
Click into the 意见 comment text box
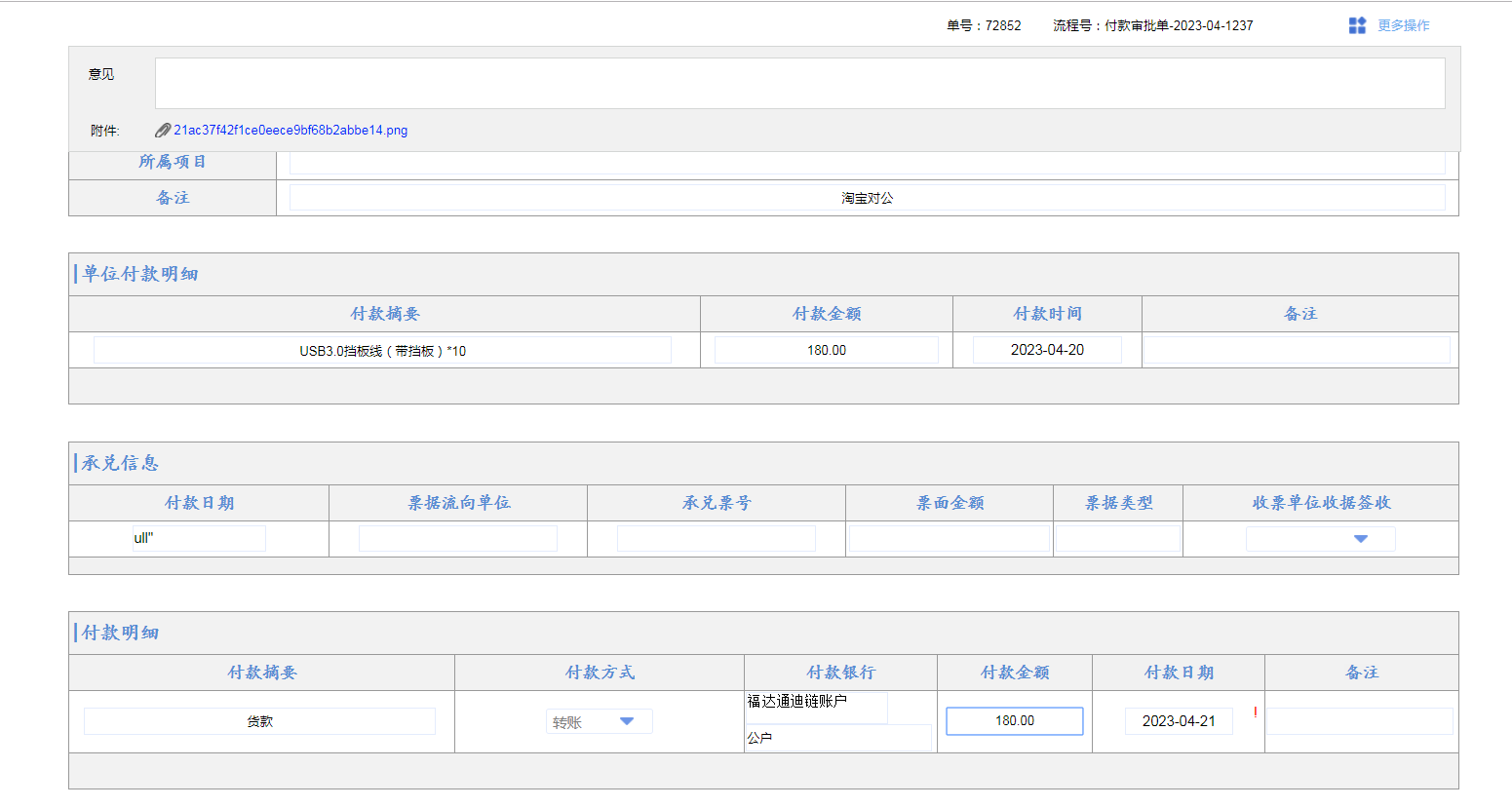click(799, 83)
